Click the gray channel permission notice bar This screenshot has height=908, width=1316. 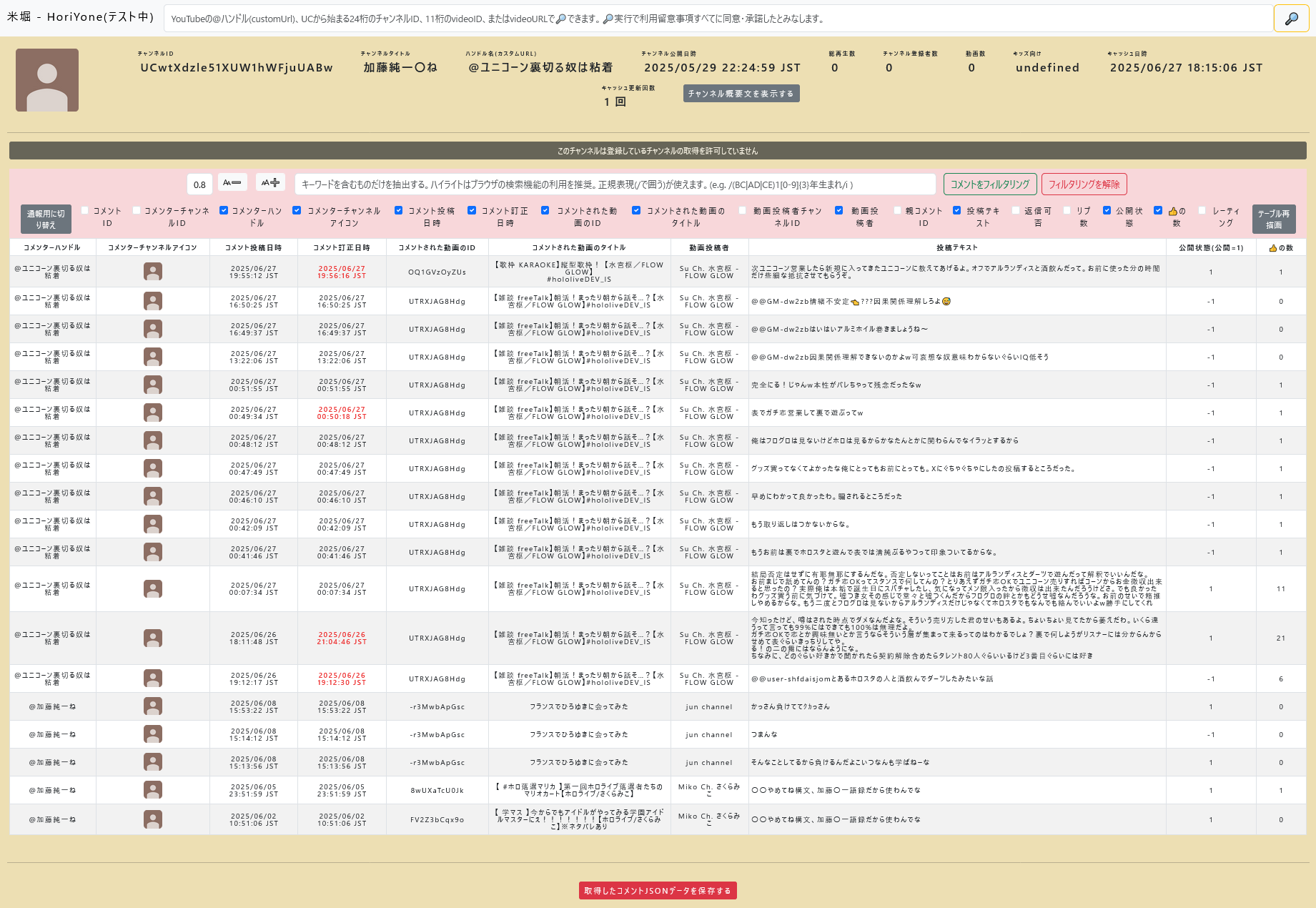(658, 150)
